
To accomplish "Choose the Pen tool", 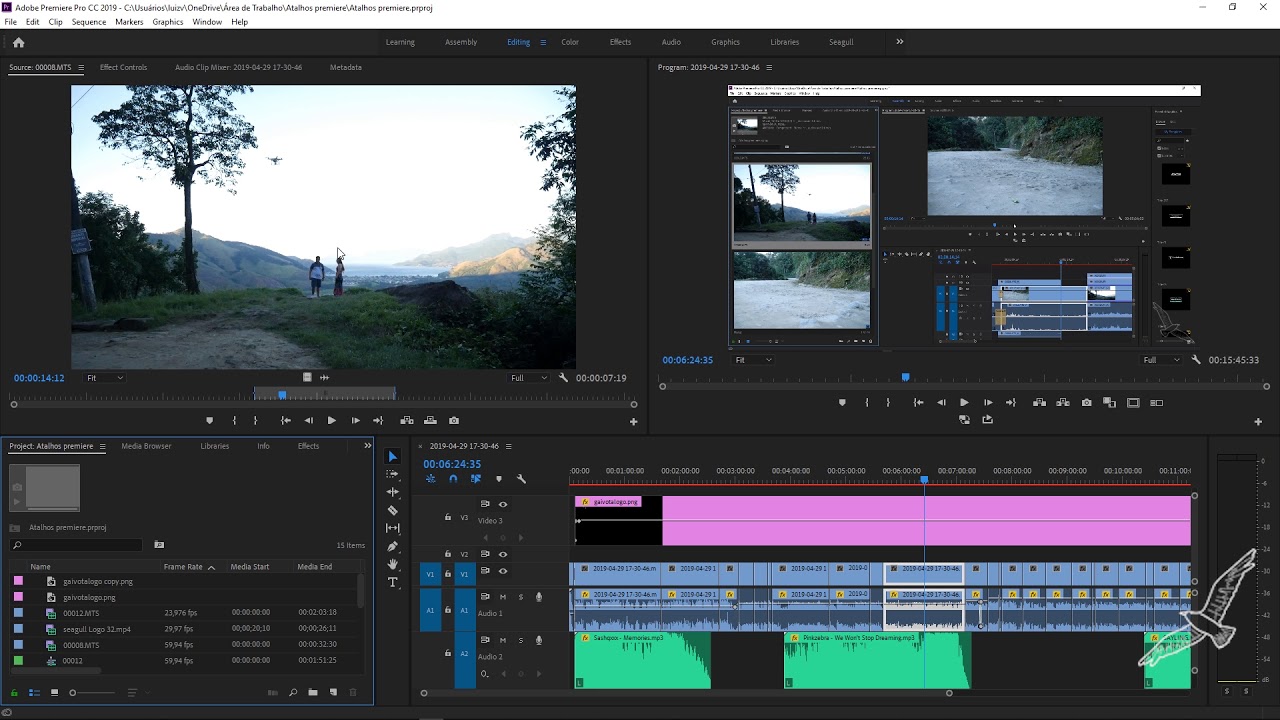I will (393, 546).
